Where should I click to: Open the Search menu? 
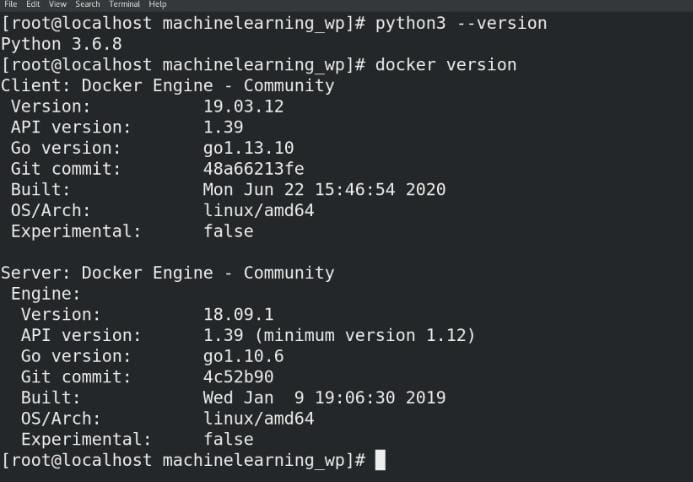(x=88, y=4)
